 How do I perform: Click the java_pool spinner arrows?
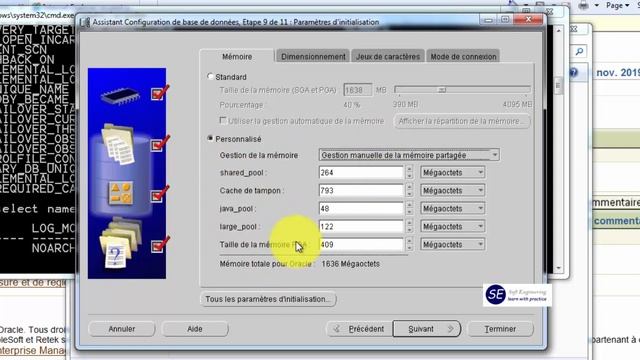tap(409, 209)
